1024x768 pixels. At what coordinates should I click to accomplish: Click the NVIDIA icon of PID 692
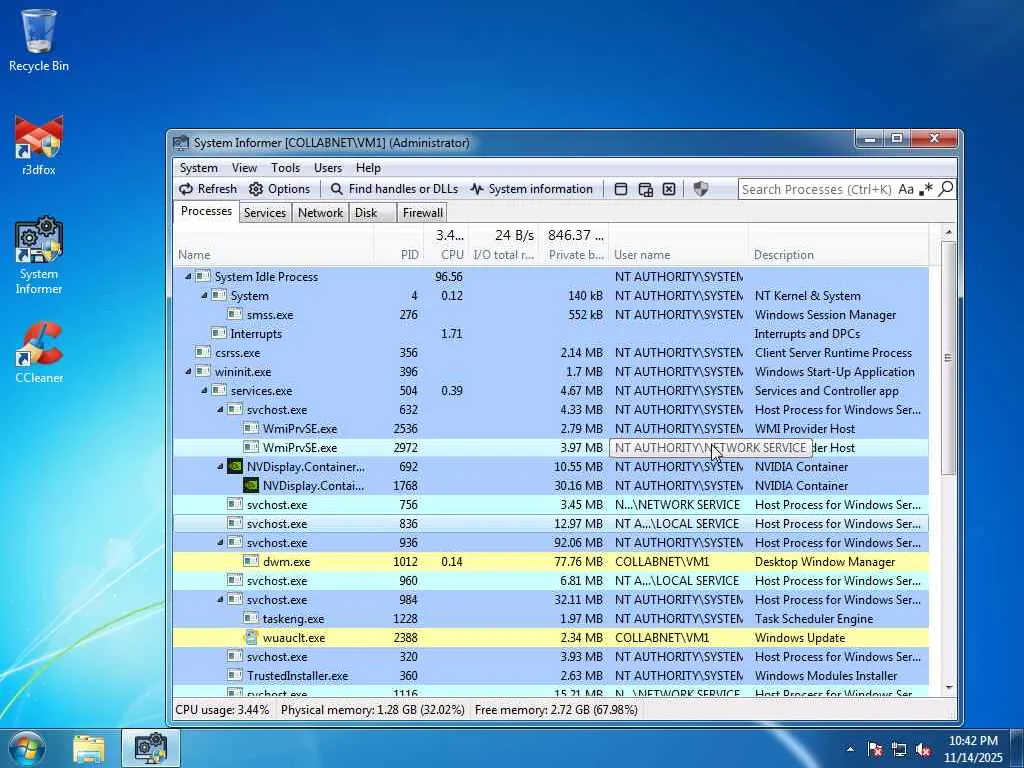[x=235, y=466]
